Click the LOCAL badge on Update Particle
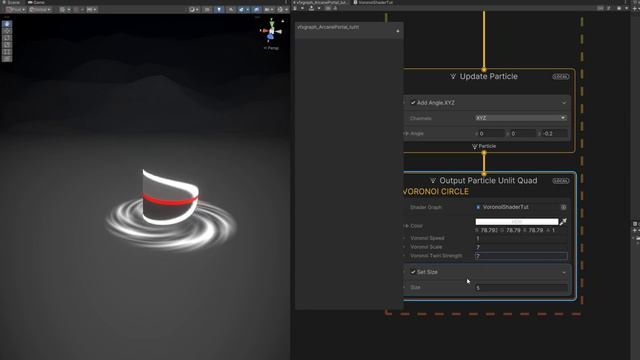Screen dimensions: 640x360 point(560,77)
